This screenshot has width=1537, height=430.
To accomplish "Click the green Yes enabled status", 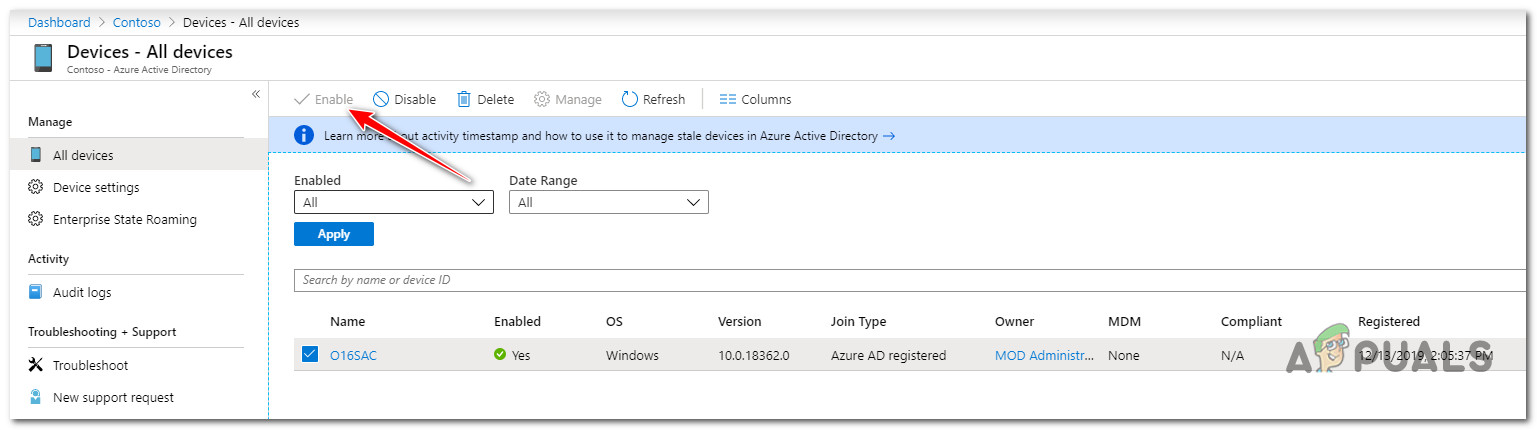I will (512, 355).
